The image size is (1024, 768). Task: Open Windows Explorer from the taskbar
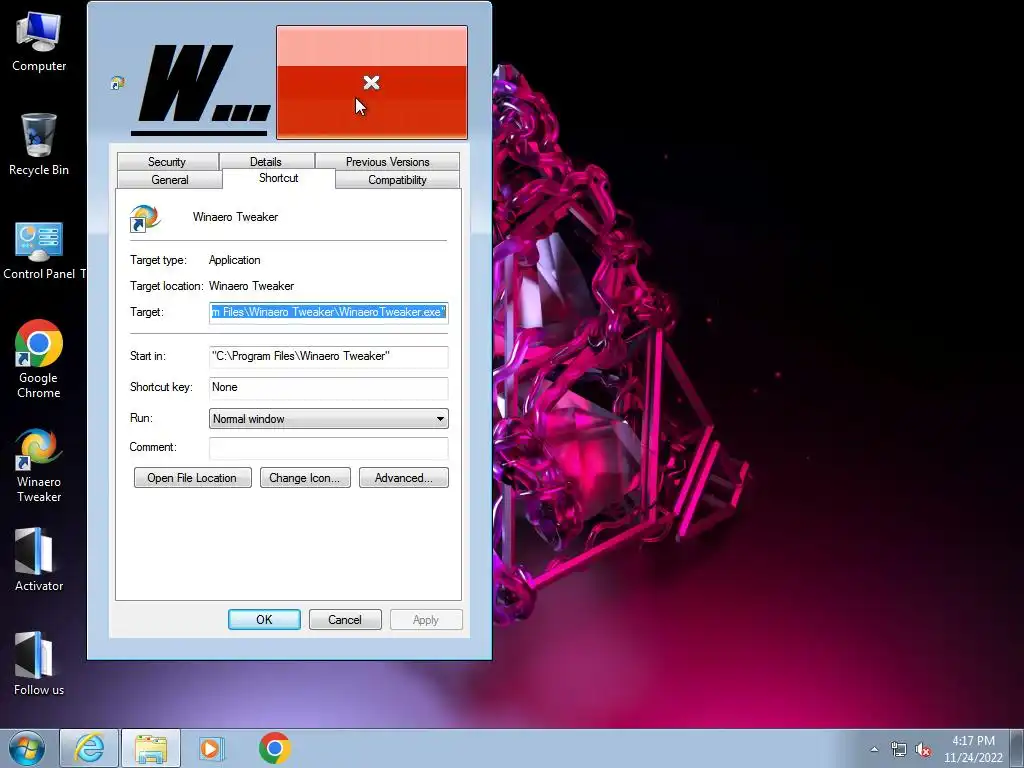(151, 748)
